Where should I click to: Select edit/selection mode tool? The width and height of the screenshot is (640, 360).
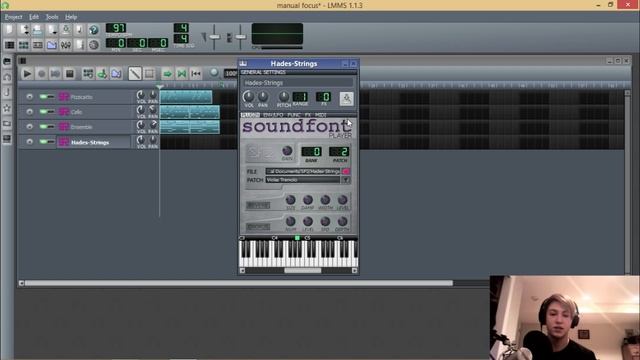tap(149, 73)
